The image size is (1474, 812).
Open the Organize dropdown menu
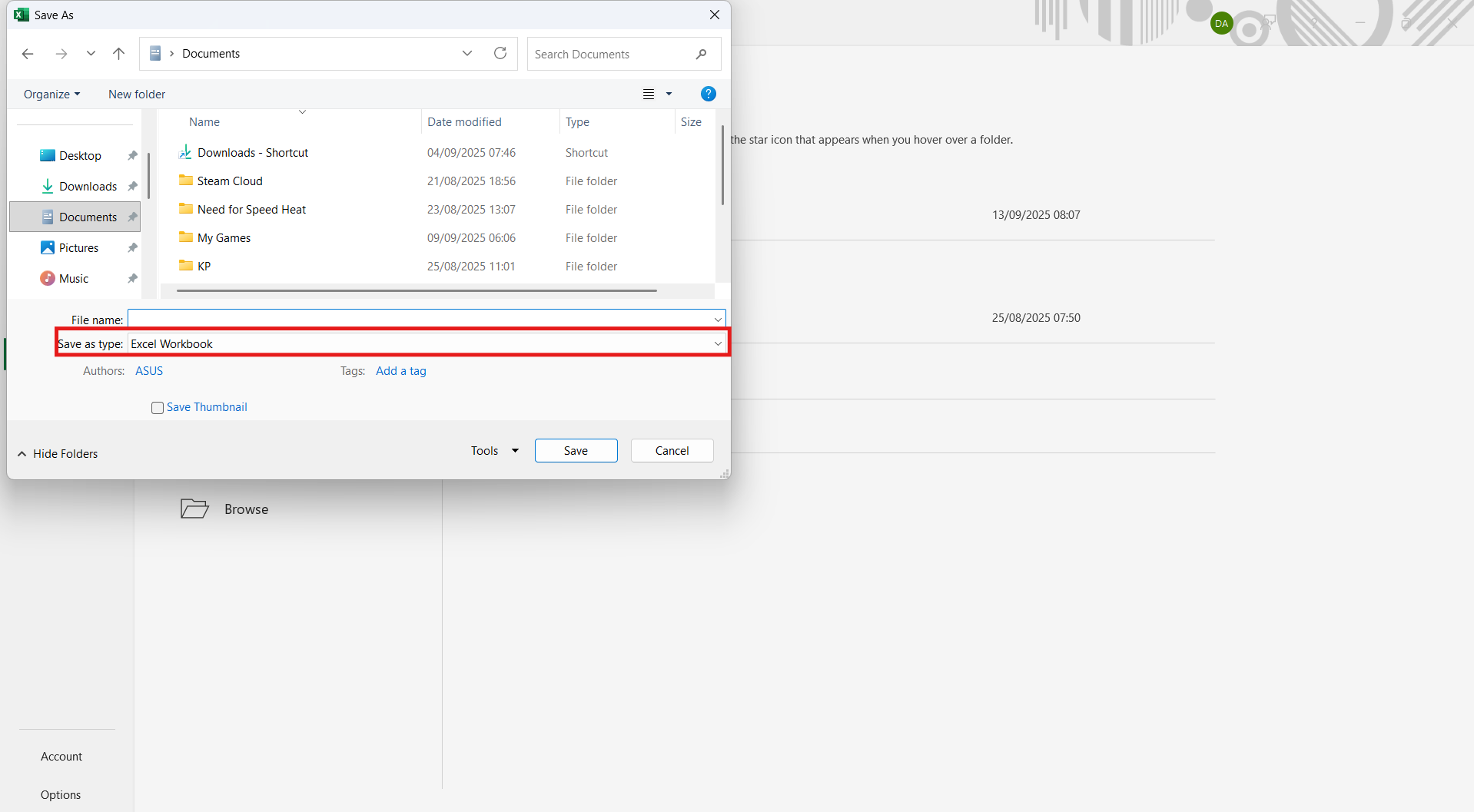(x=51, y=94)
